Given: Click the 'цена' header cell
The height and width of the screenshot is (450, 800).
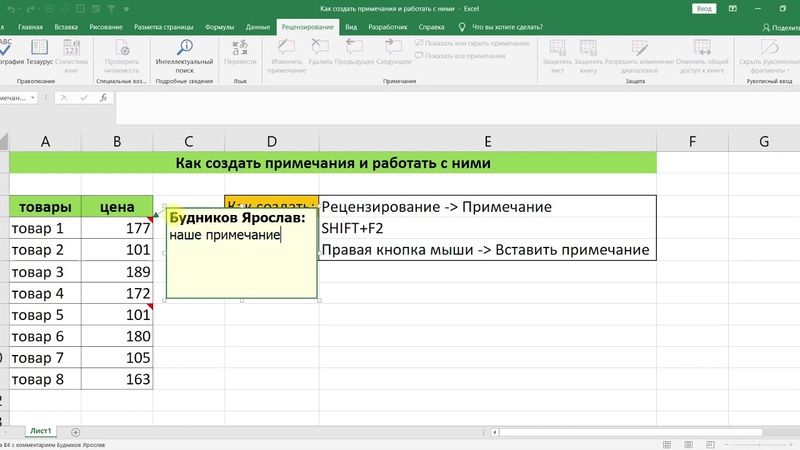Looking at the screenshot, I should click(x=117, y=207).
